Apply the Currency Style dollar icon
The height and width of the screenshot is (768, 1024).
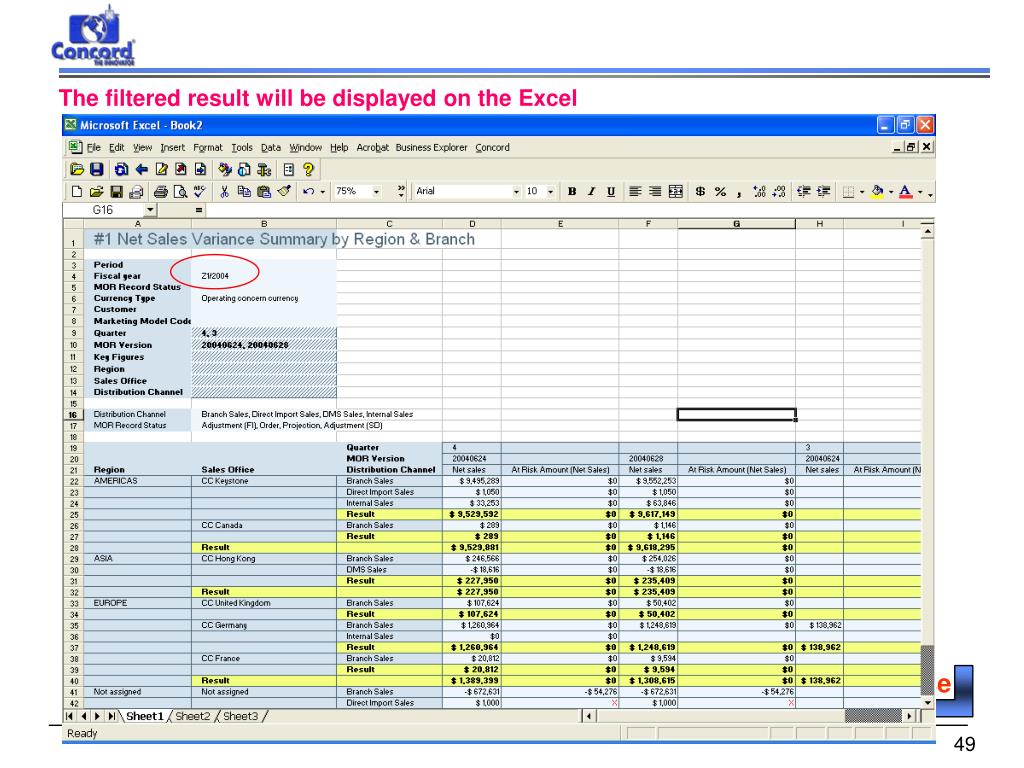tap(700, 191)
